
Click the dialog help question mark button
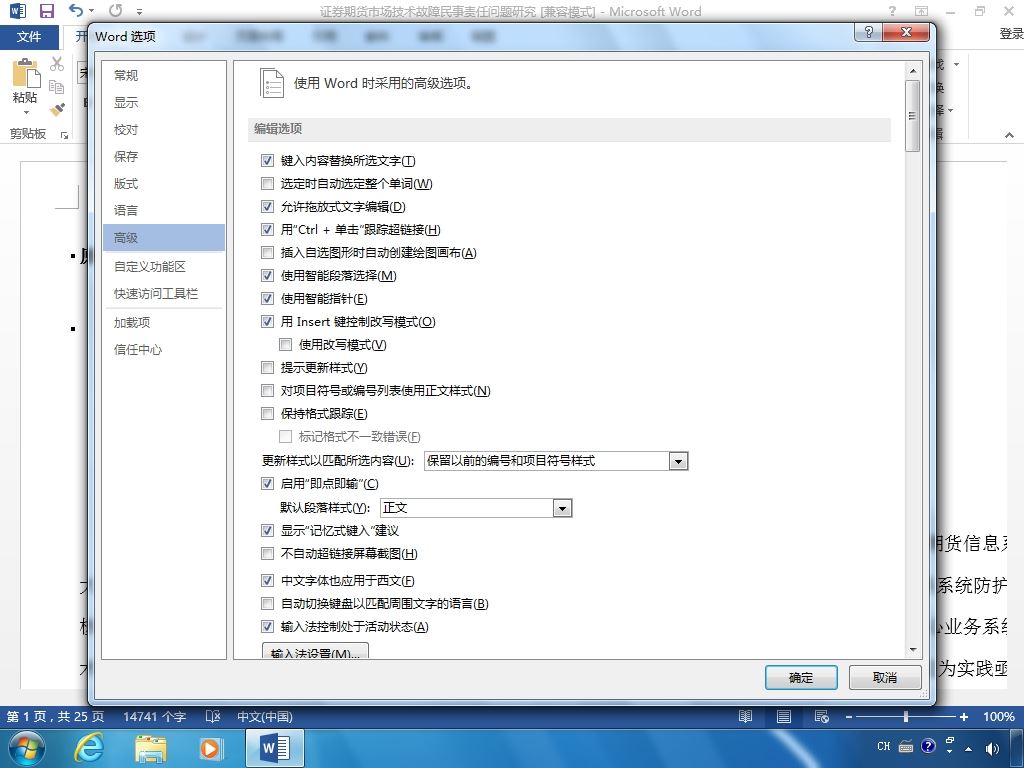[868, 32]
